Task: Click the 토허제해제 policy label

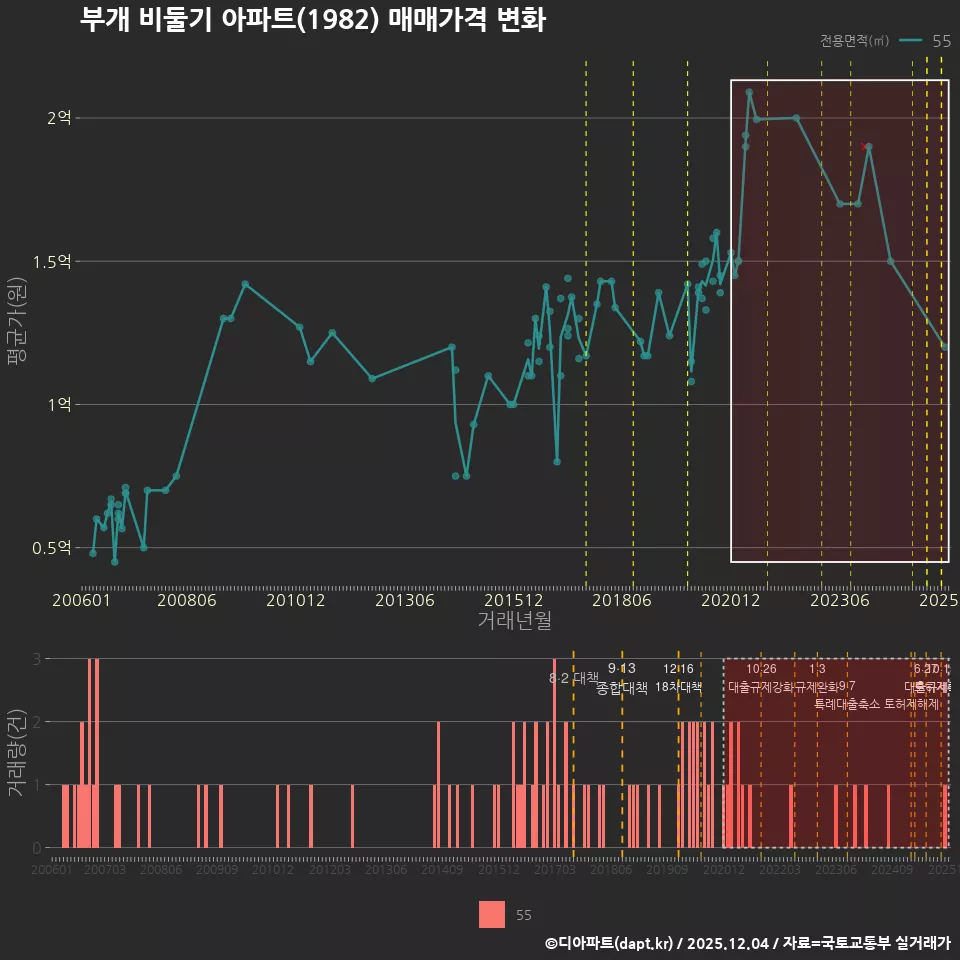Action: (x=911, y=704)
